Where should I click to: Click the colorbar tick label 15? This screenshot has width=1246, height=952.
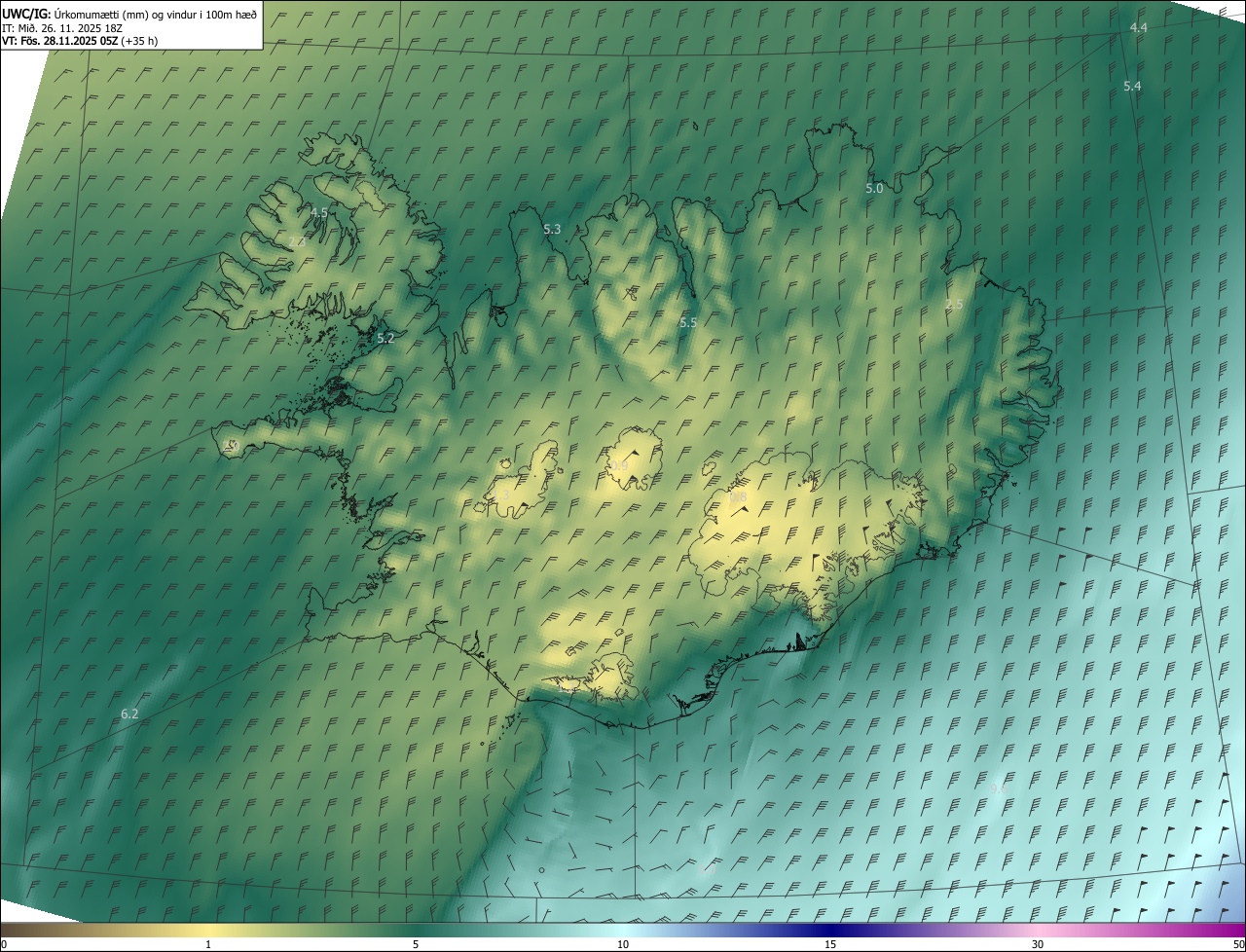(x=830, y=944)
